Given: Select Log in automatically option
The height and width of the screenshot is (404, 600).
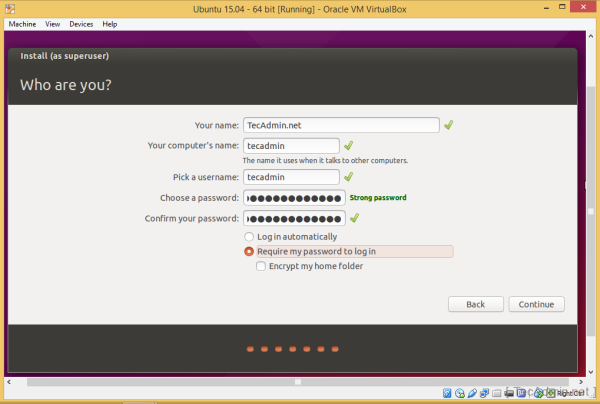Looking at the screenshot, I should (249, 237).
